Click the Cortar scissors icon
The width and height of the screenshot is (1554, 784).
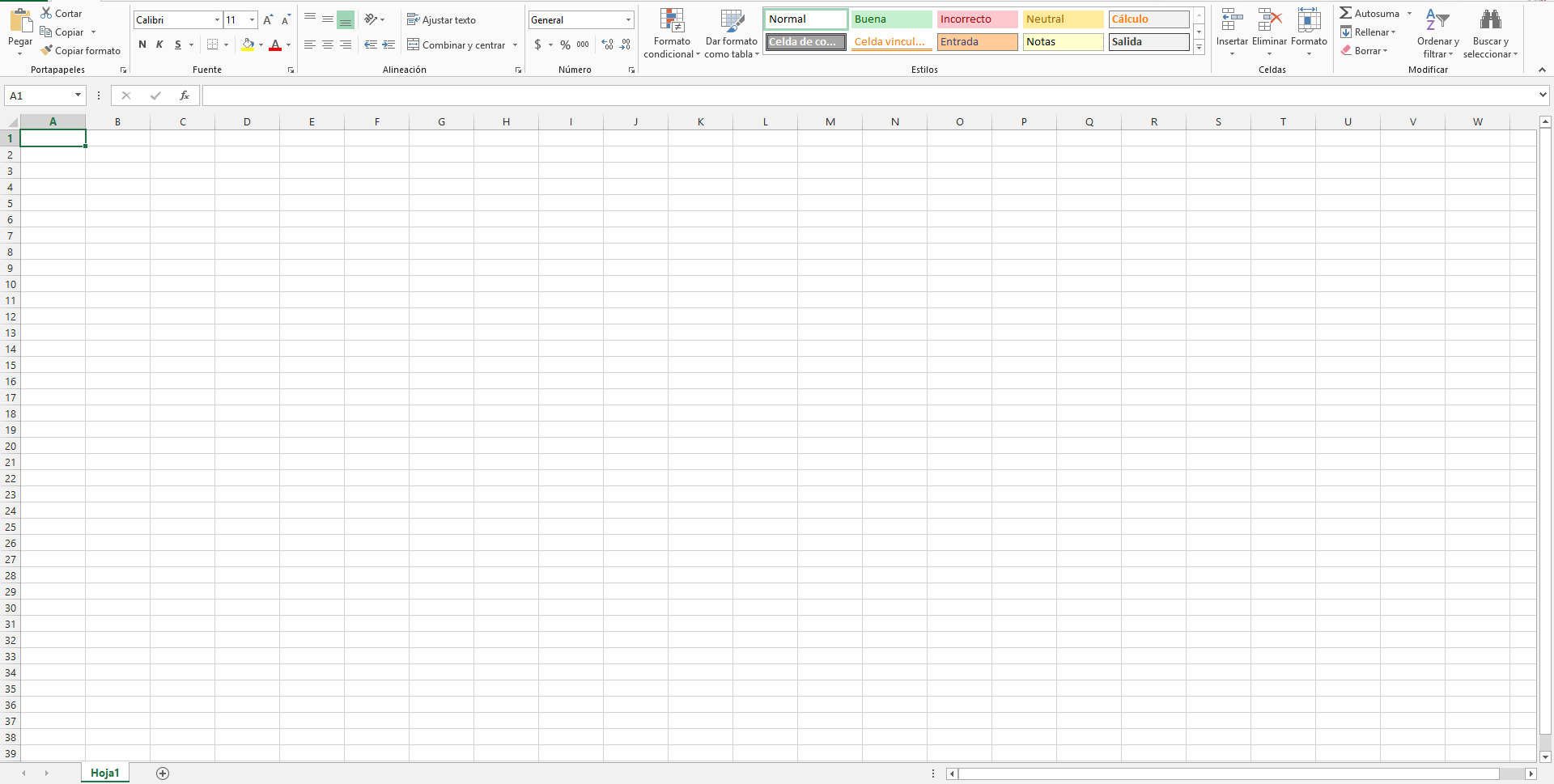[46, 13]
